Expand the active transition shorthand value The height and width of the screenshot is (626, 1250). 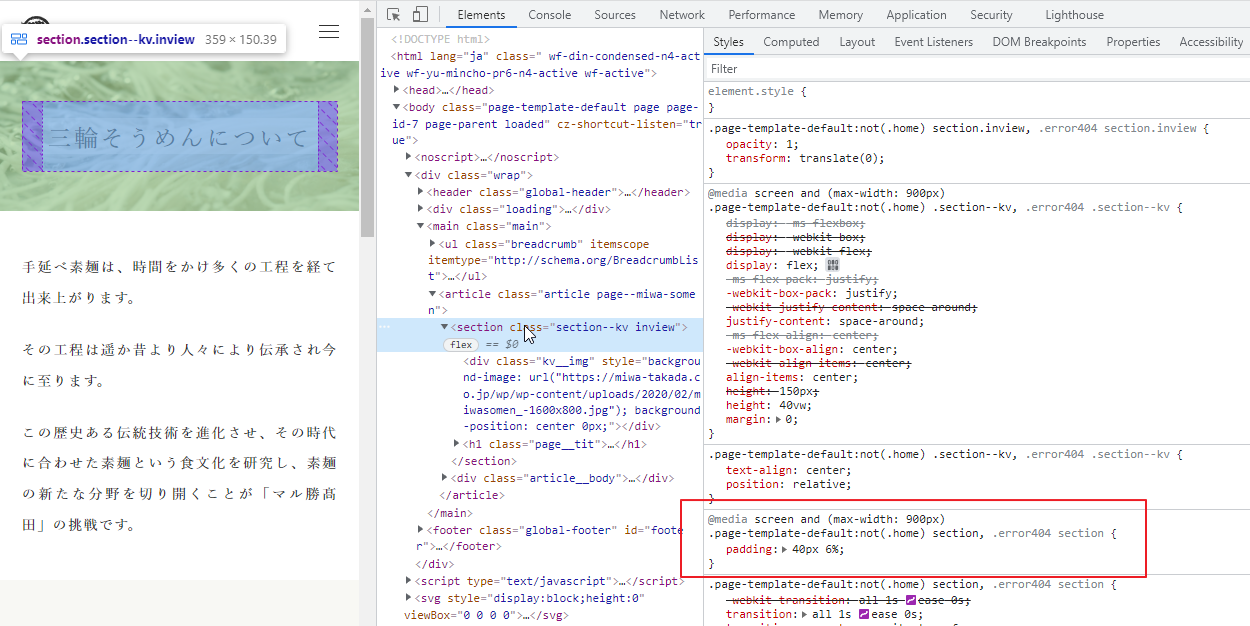805,614
